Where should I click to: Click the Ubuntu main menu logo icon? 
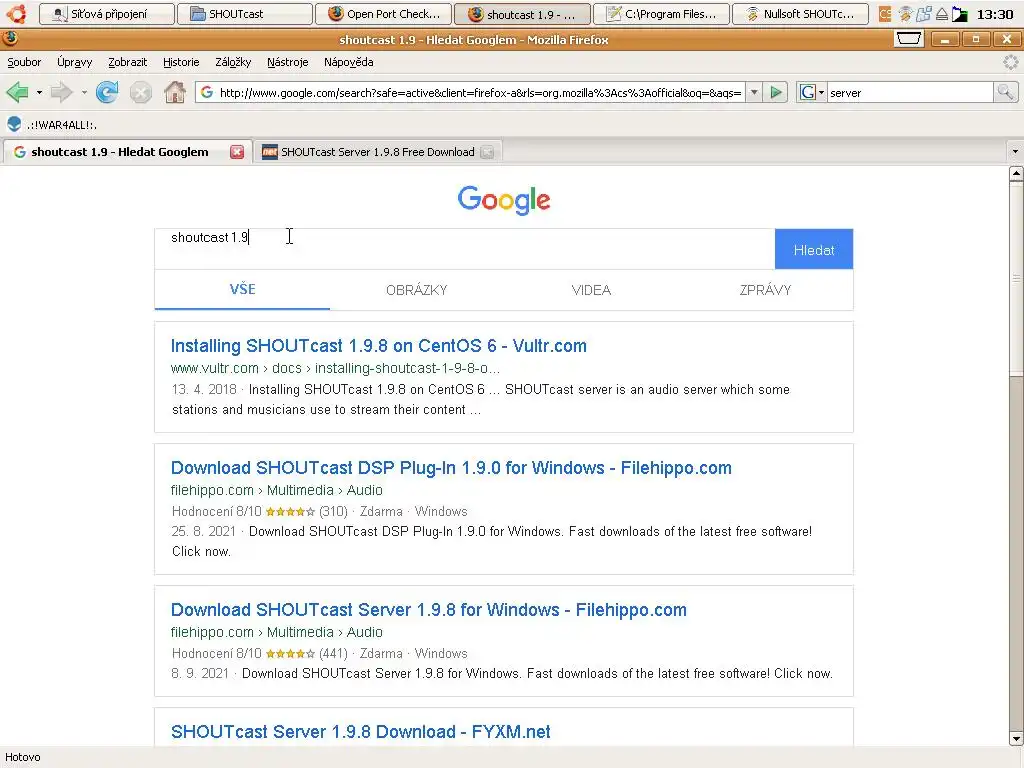click(17, 14)
